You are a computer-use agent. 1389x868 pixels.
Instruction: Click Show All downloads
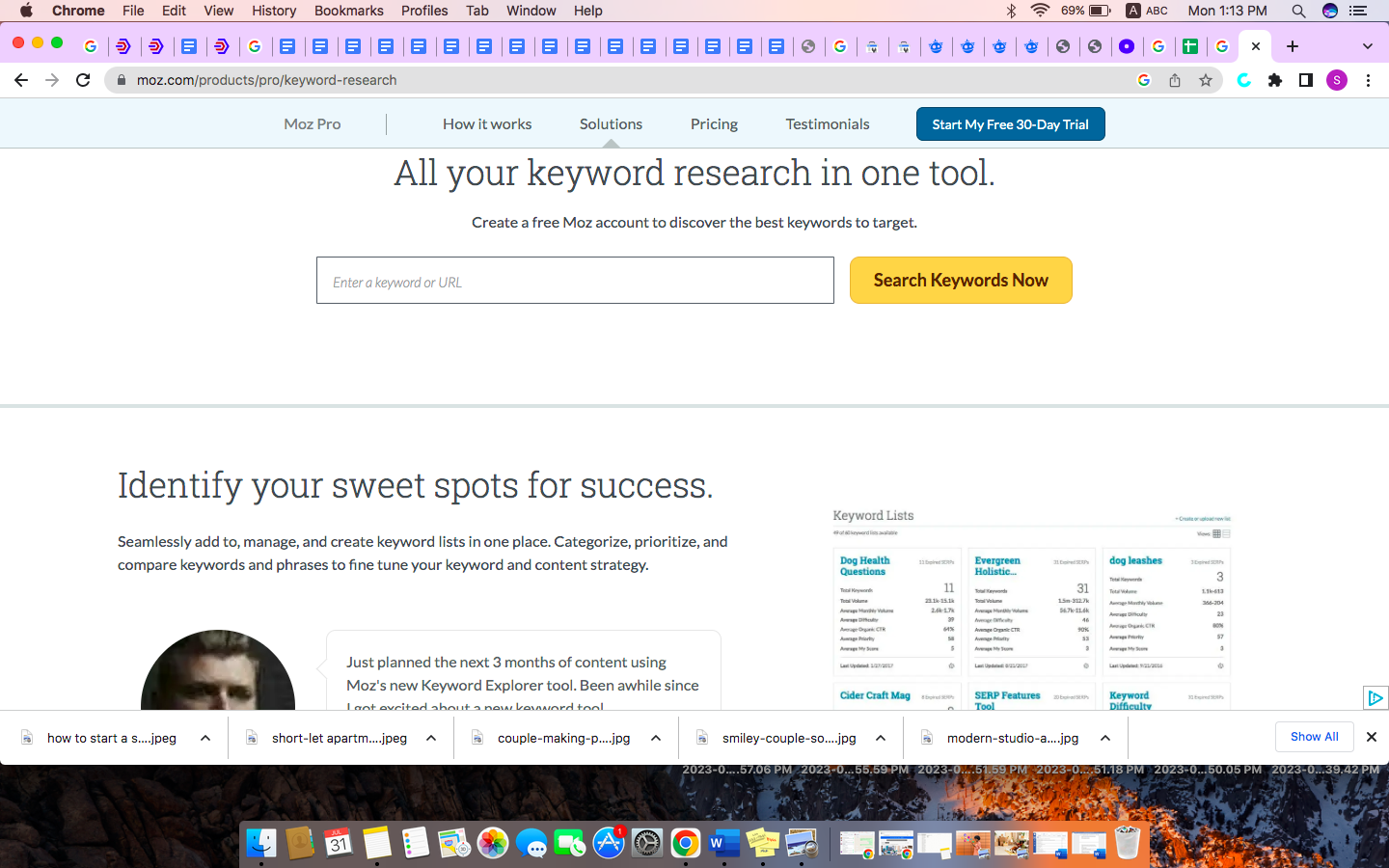click(x=1315, y=737)
